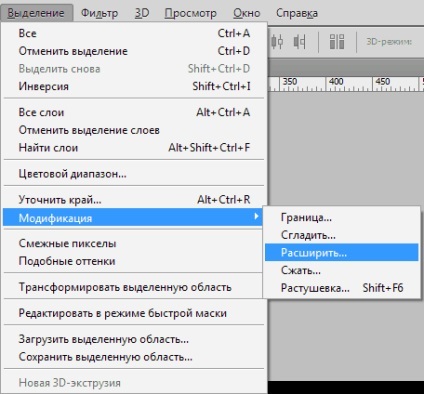Toggle Редактировать в режиме быстрой маски
Screen dimensions: 424x394
[x=134, y=313]
